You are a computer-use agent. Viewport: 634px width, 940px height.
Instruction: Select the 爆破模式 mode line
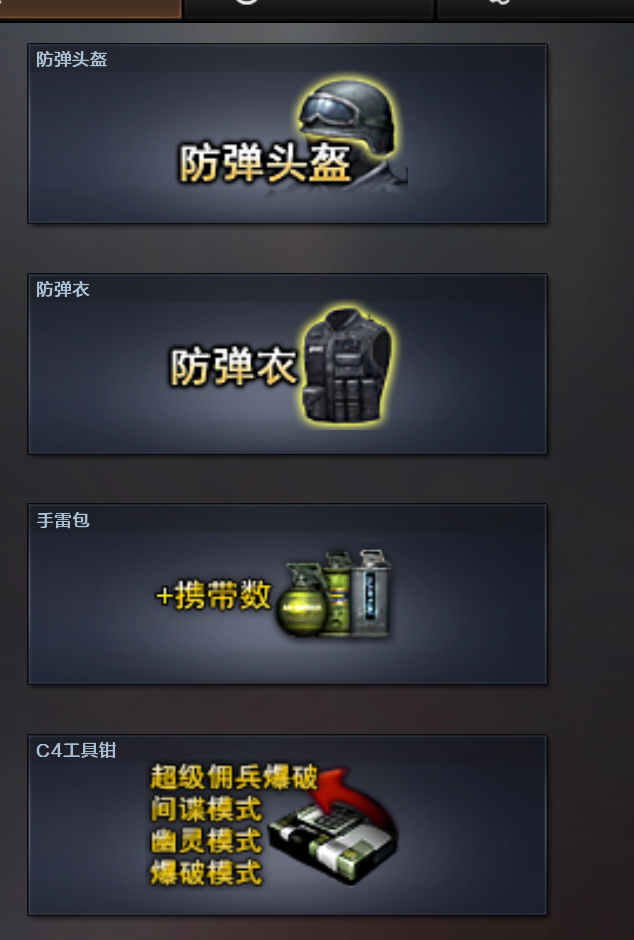pos(206,872)
